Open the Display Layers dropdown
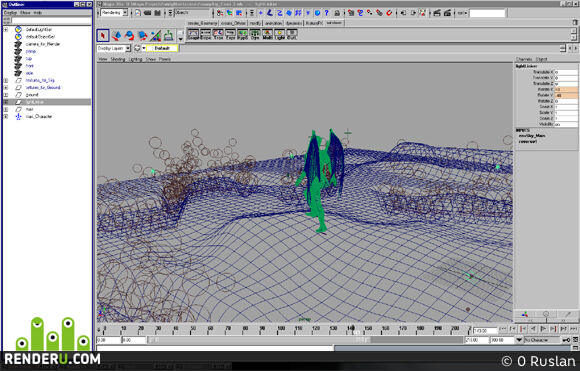580x371 pixels. pos(114,48)
